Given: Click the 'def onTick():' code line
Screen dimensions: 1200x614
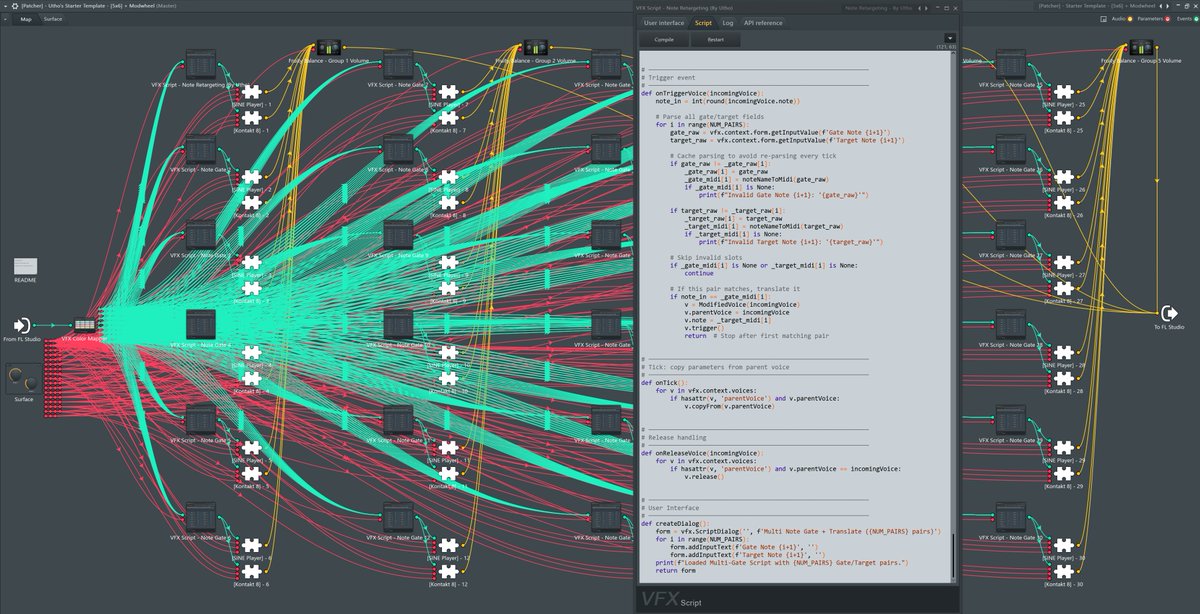Looking at the screenshot, I should click(663, 382).
